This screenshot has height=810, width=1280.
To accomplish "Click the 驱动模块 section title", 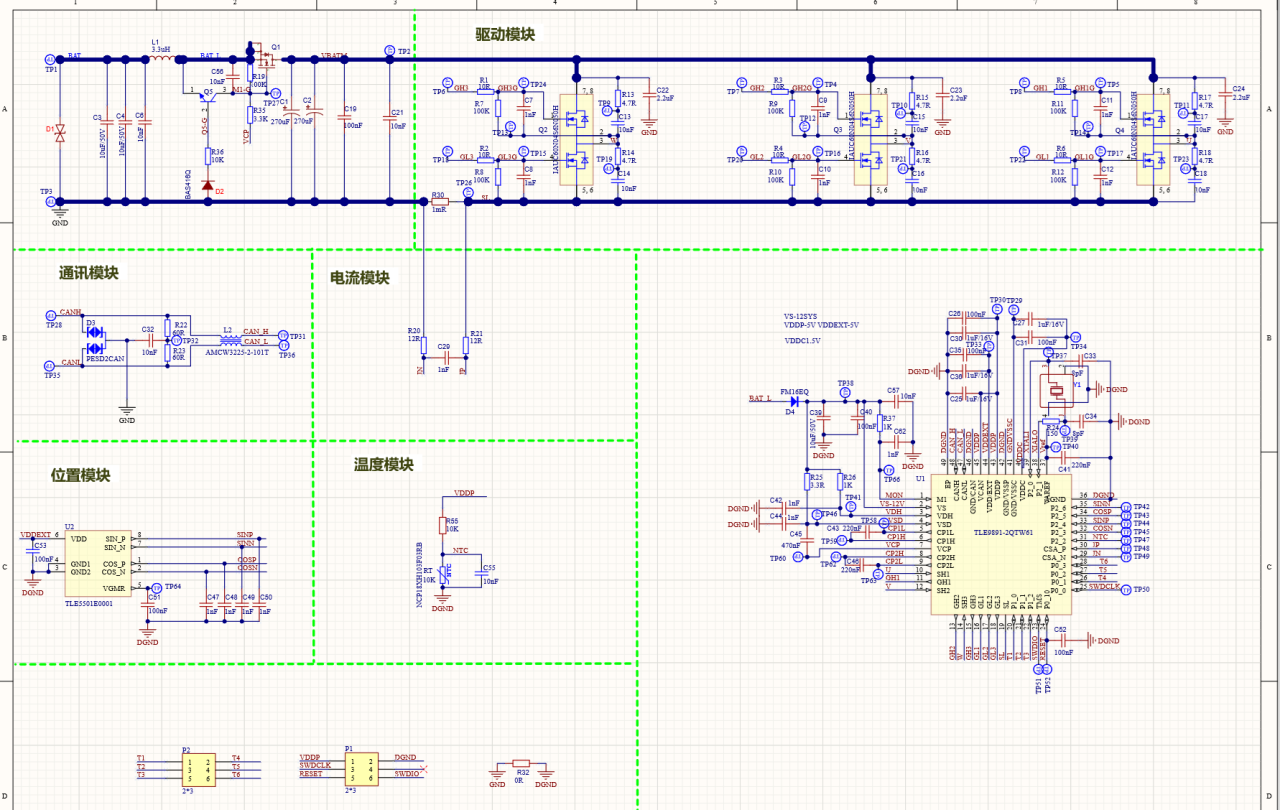I will pos(505,35).
